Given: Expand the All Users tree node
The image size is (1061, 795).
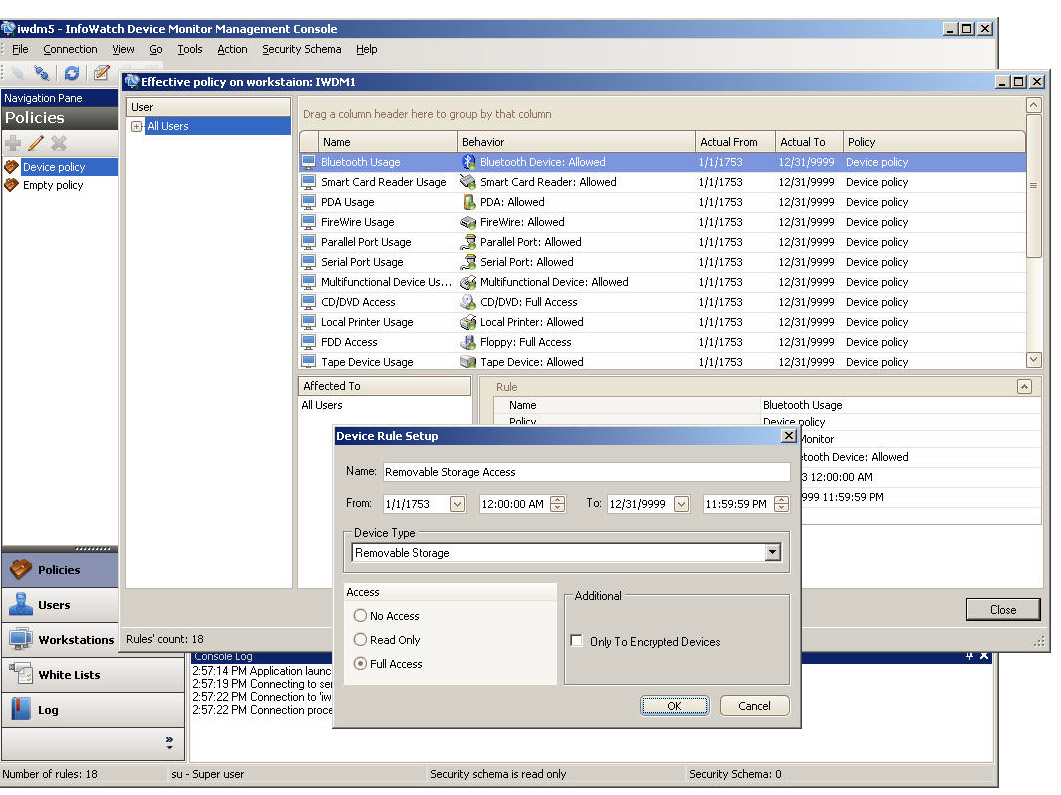Looking at the screenshot, I should tap(137, 126).
